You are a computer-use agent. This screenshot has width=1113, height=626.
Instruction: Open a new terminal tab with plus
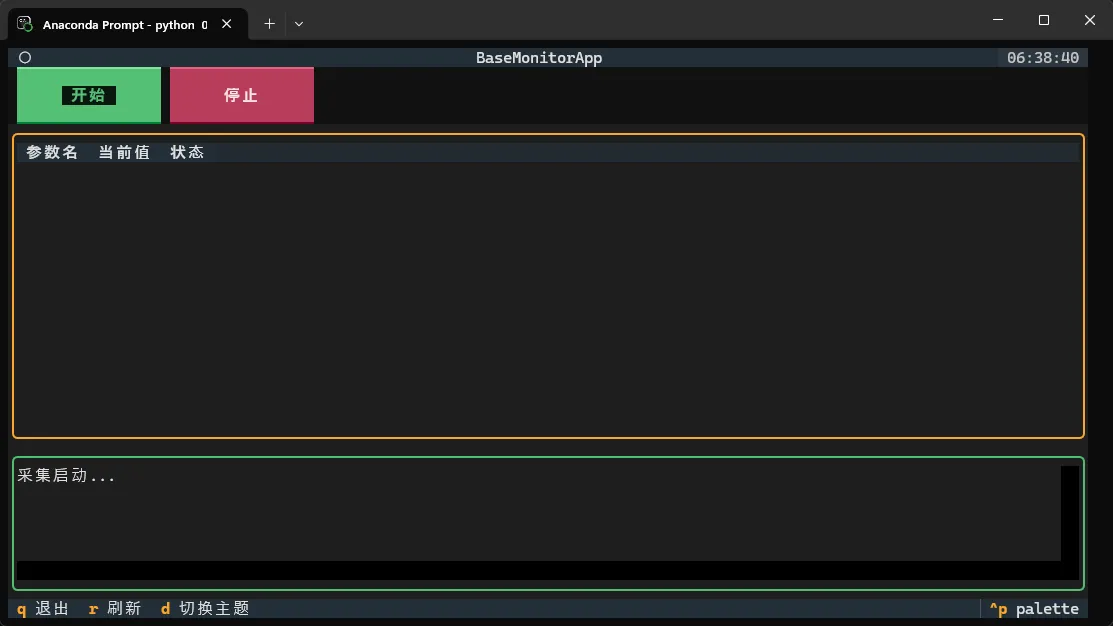pos(269,23)
